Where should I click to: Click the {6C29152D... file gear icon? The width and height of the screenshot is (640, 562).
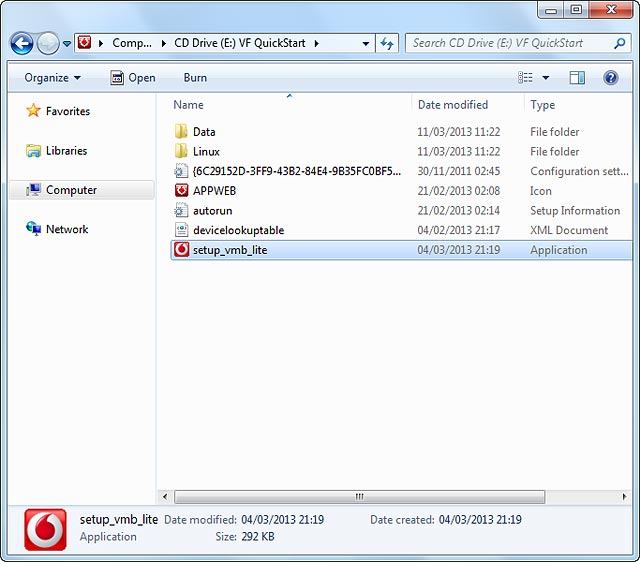[181, 171]
